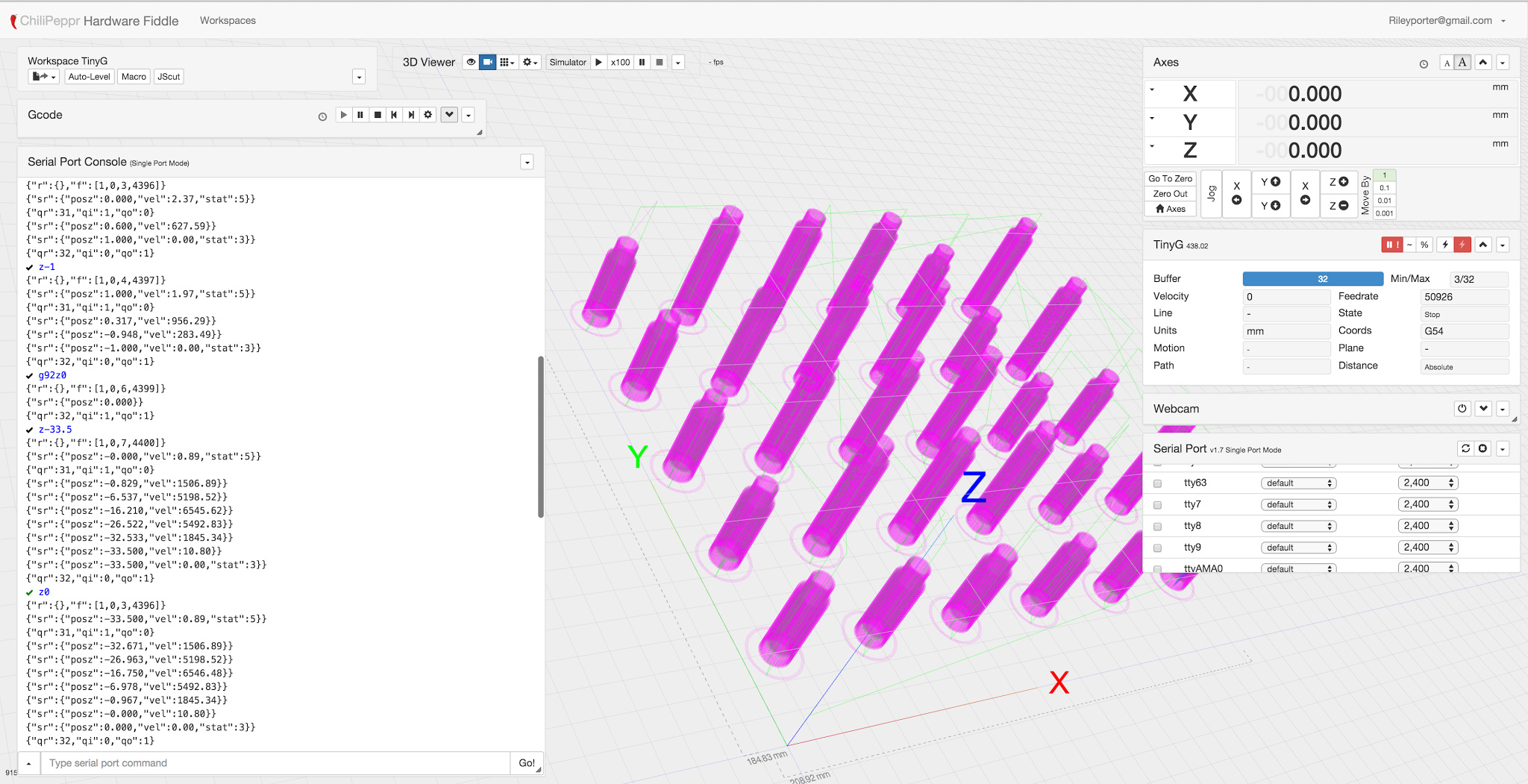Screen dimensions: 1528x784
Task: Turn on the Webcam power button
Action: (1462, 409)
